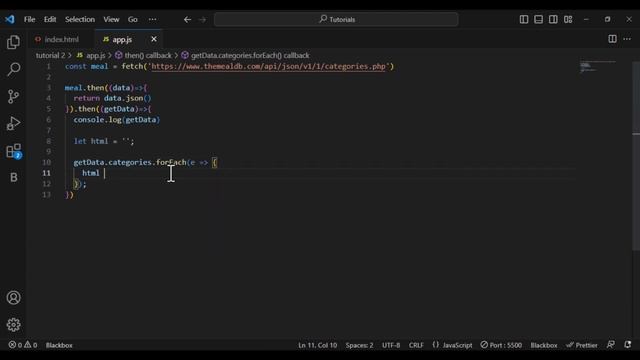Toggle the secondary side bar layout icon
Image resolution: width=640 pixels, height=360 pixels.
click(x=553, y=19)
